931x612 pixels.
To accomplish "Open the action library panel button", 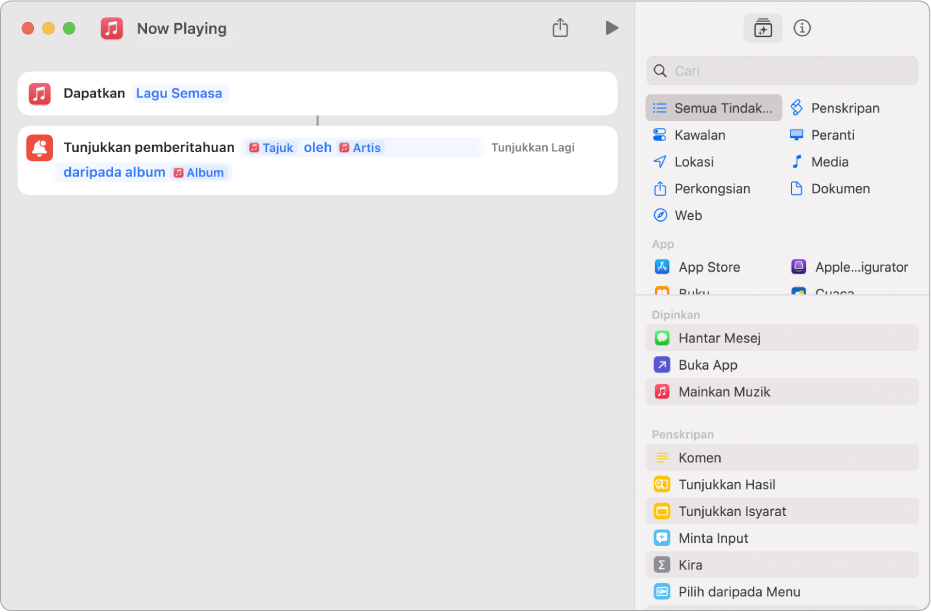I will coord(762,28).
